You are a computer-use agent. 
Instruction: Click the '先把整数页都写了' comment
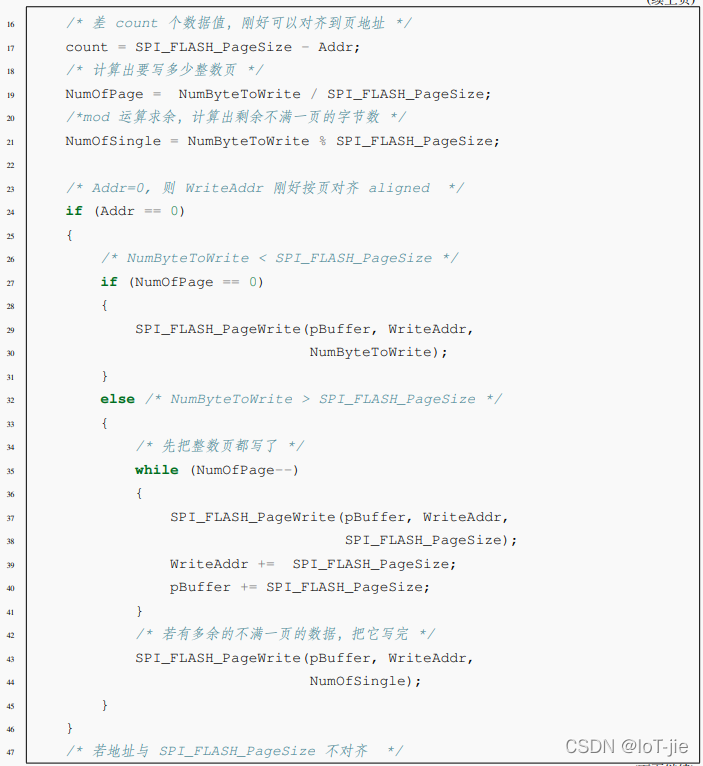[x=220, y=446]
